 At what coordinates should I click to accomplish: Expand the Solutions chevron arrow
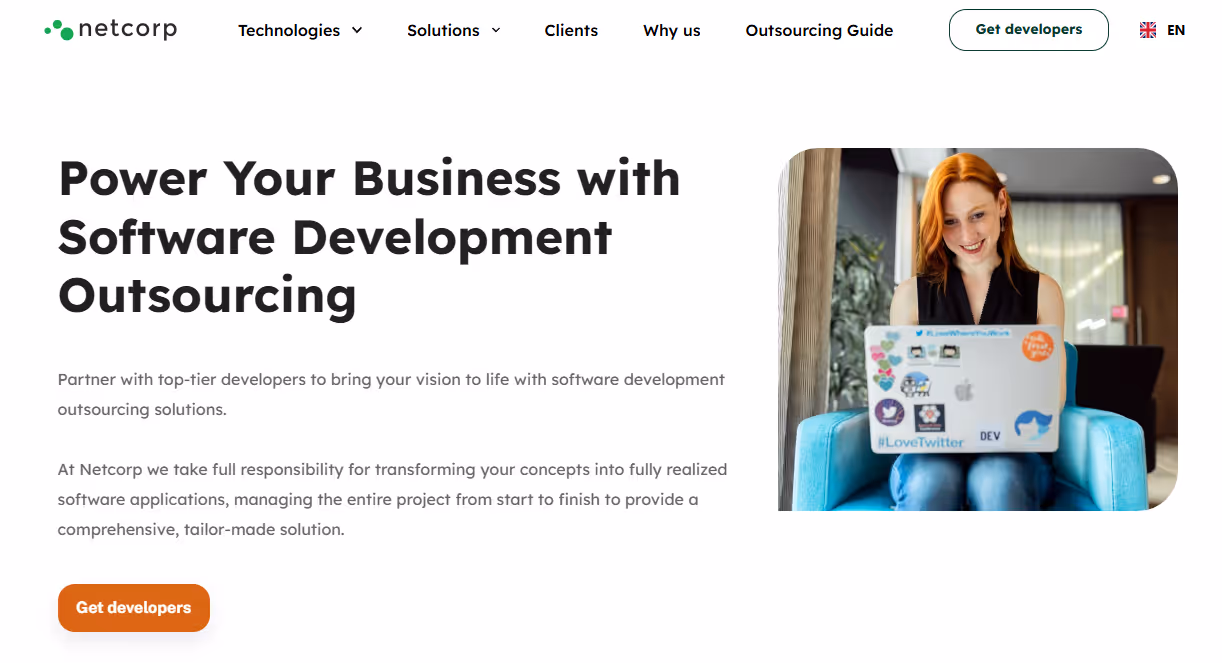pyautogui.click(x=495, y=30)
